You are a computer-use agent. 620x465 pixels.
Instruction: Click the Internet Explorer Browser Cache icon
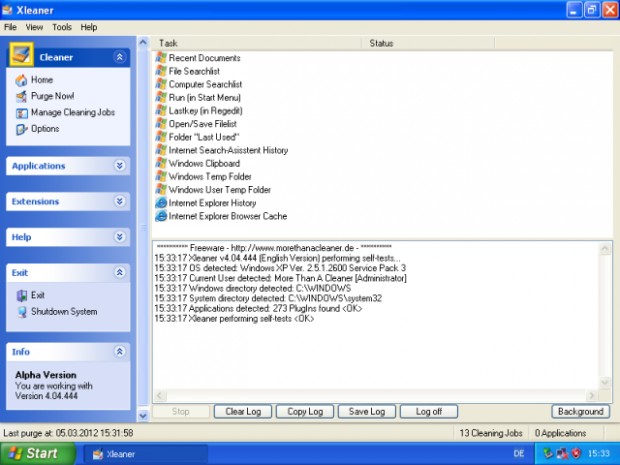(x=161, y=216)
